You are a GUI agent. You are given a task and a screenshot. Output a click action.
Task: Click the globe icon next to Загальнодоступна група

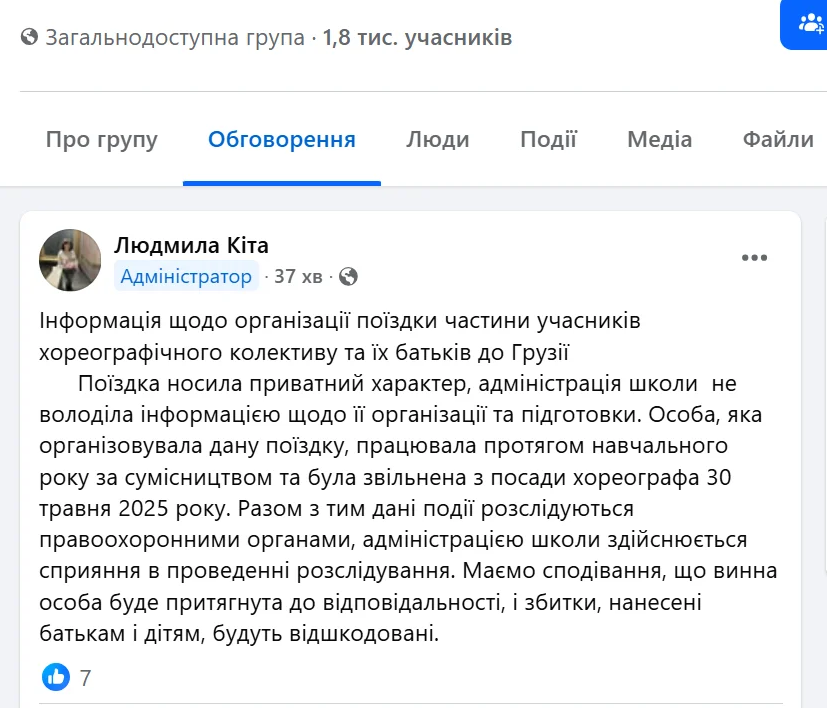click(x=30, y=38)
